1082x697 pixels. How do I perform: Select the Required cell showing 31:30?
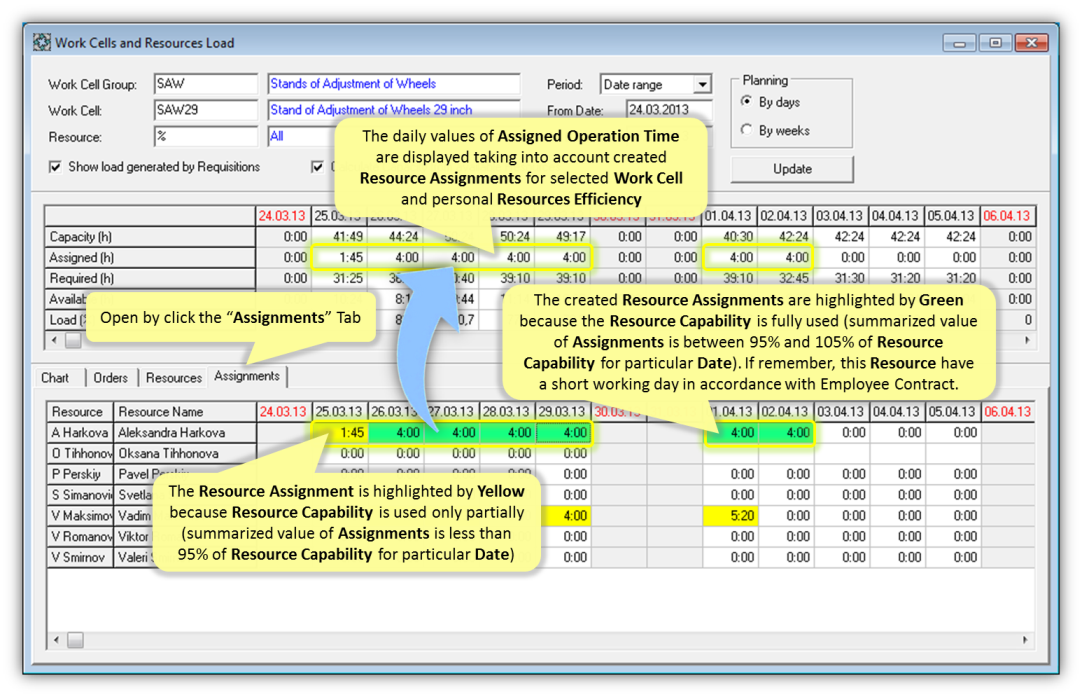(x=841, y=278)
